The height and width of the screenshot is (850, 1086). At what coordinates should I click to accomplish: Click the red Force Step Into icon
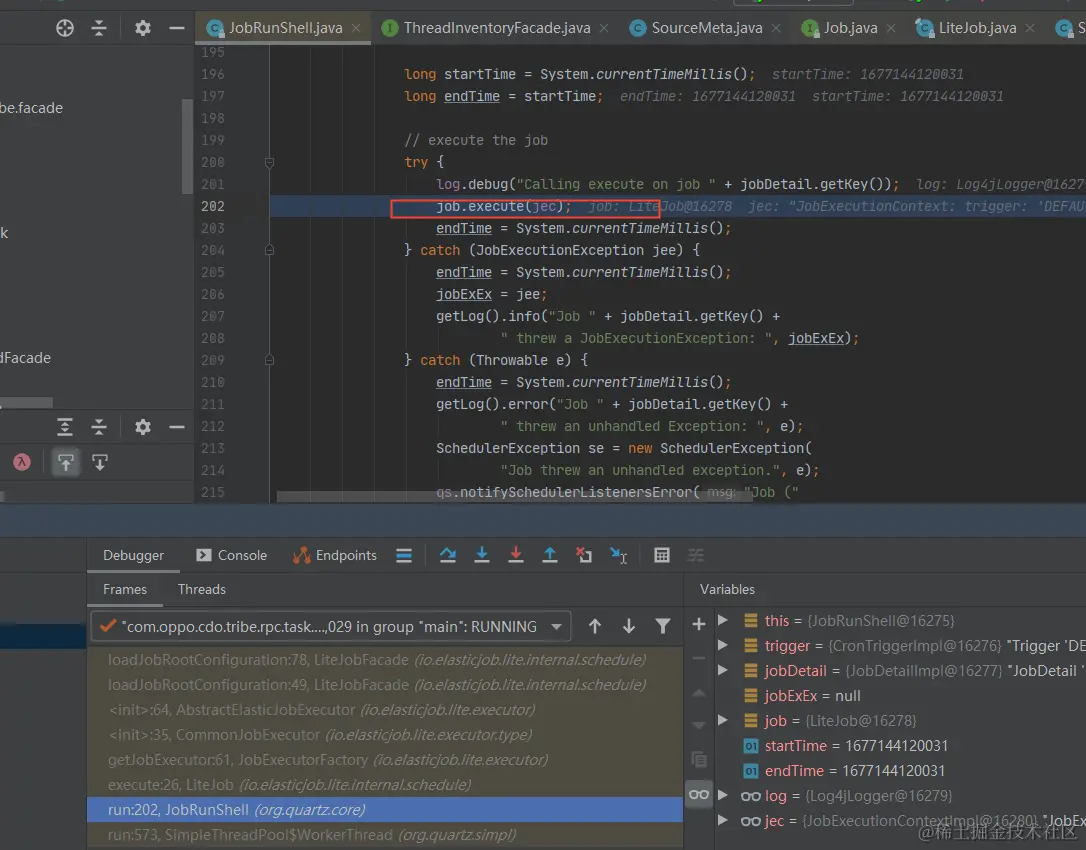pos(516,555)
